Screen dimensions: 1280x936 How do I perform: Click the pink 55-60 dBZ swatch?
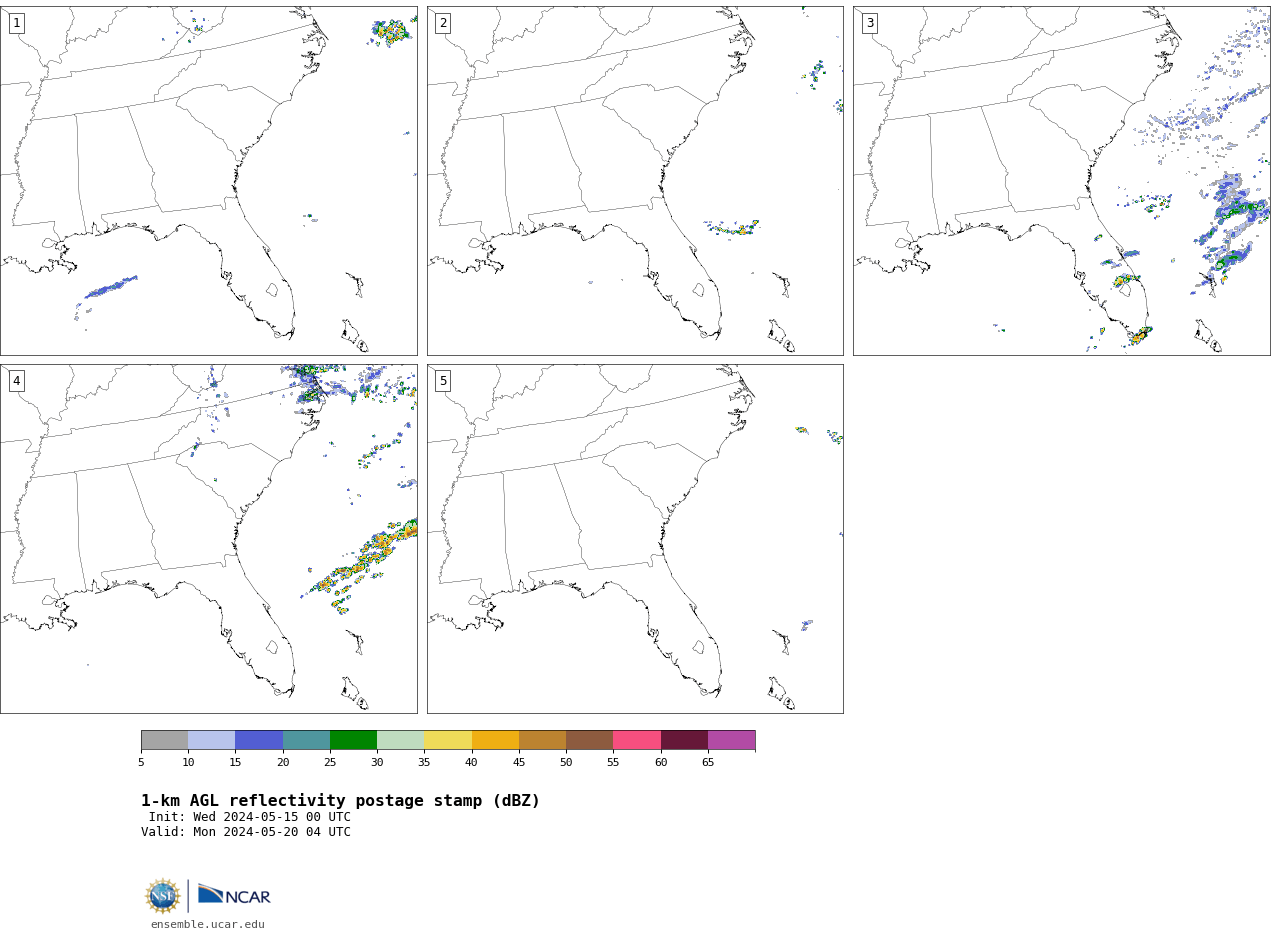point(637,740)
